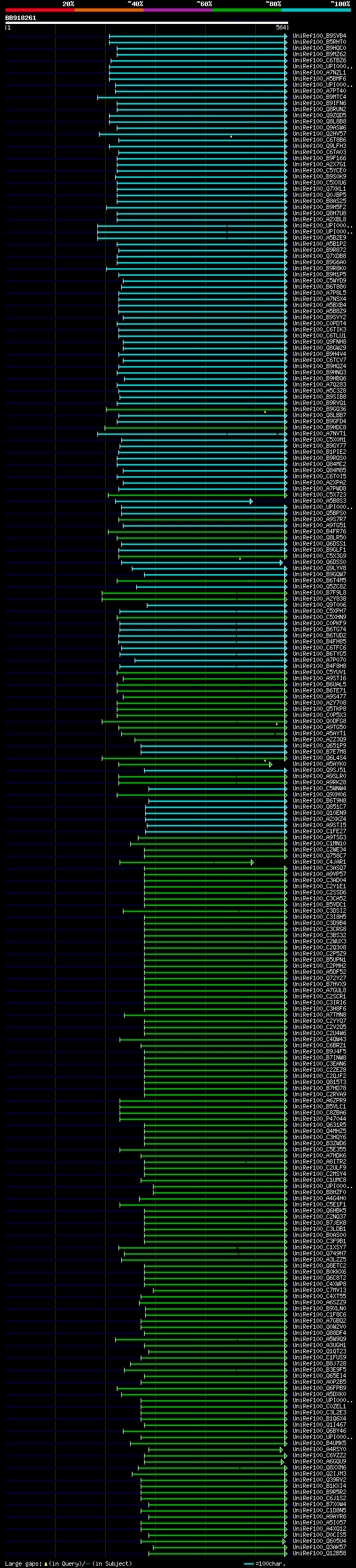Select label UniRef100_Q758C7

[x=319, y=856]
